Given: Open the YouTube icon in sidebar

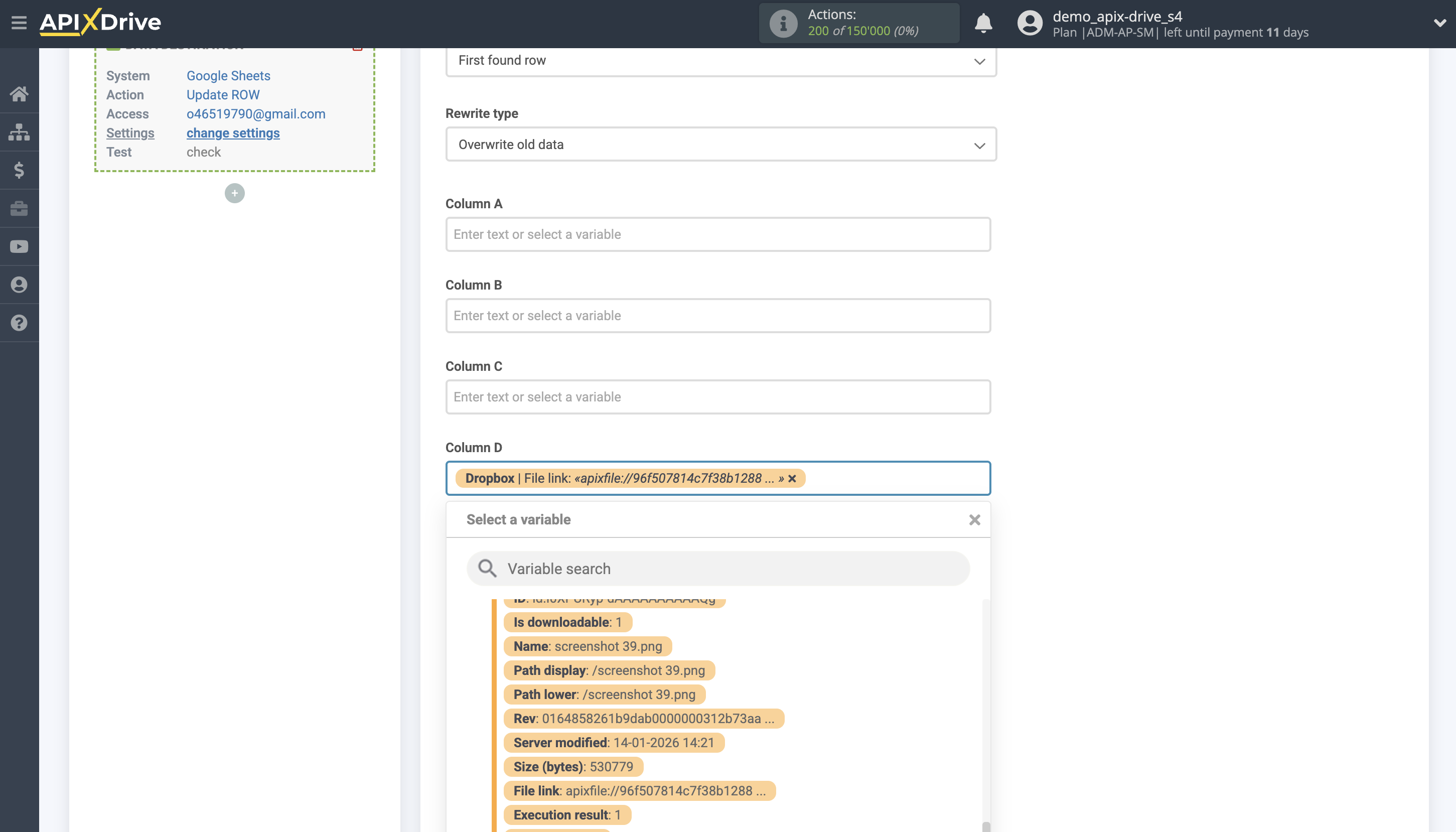Looking at the screenshot, I should [19, 246].
